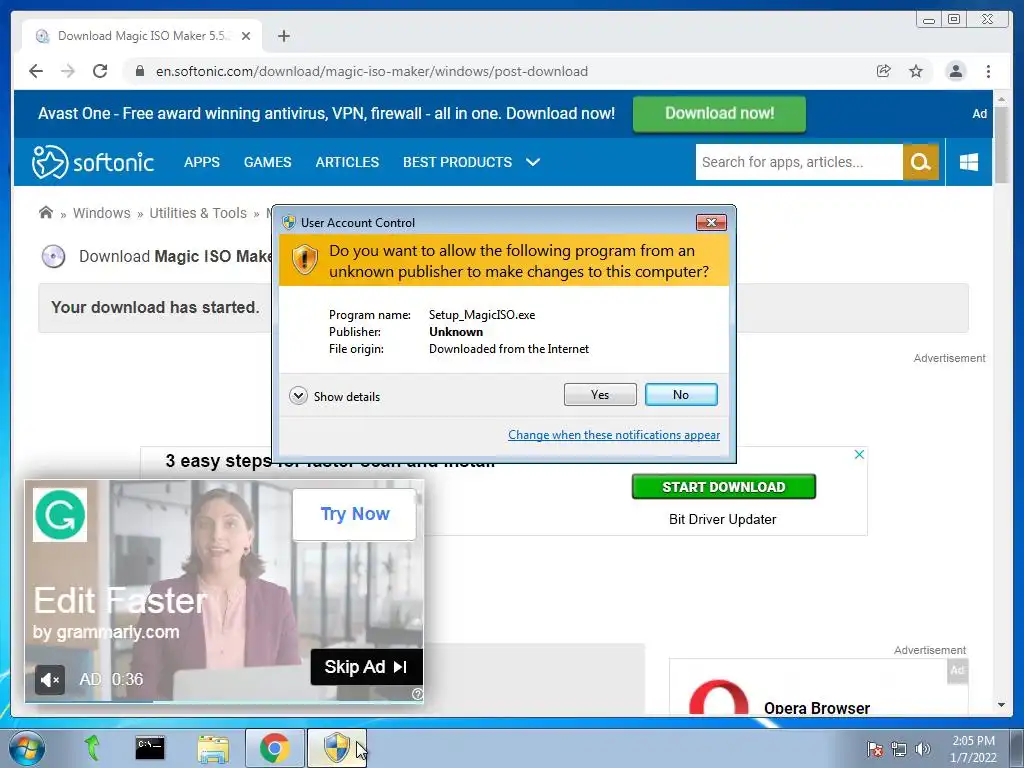
Task: Click the UAC warning shield icon
Action: (304, 260)
